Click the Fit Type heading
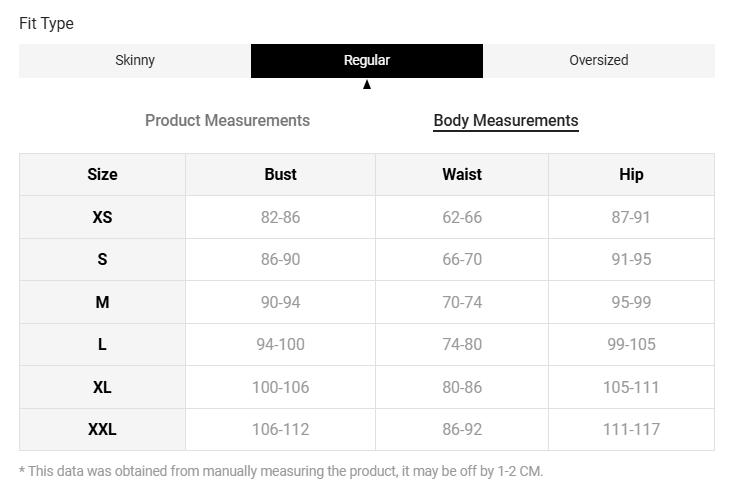 [46, 23]
